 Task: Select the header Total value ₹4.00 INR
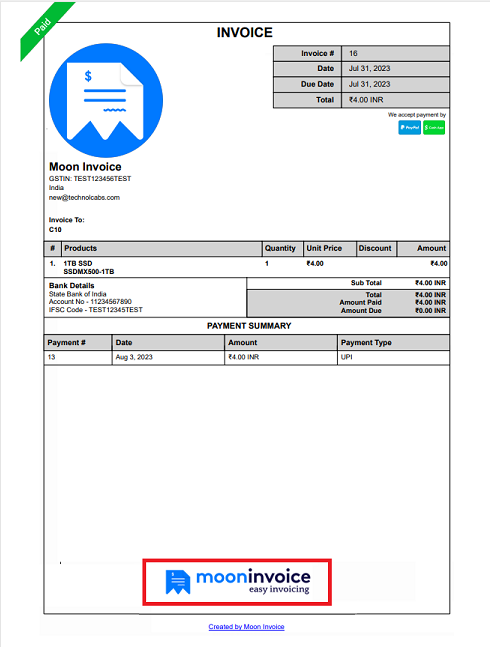click(366, 100)
